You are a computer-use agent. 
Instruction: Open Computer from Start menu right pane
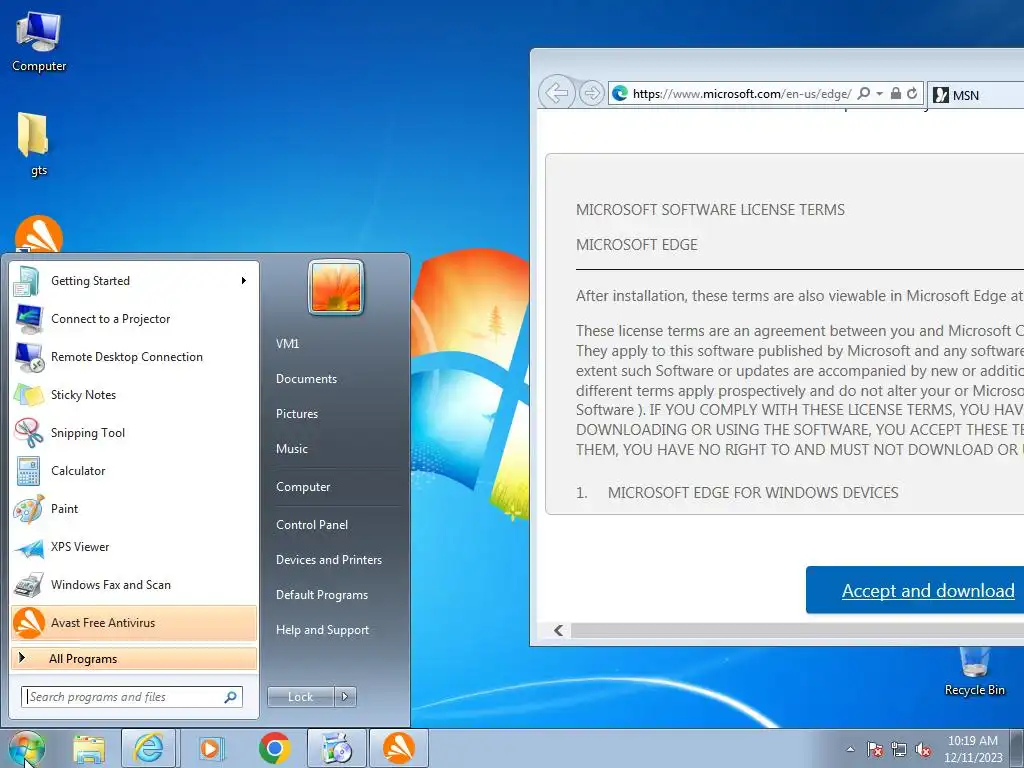303,487
